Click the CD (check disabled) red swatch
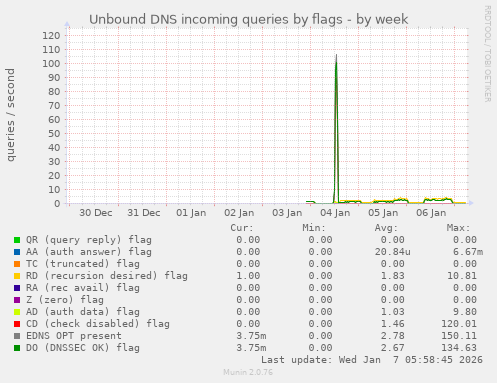The height and width of the screenshot is (383, 497). click(x=17, y=324)
